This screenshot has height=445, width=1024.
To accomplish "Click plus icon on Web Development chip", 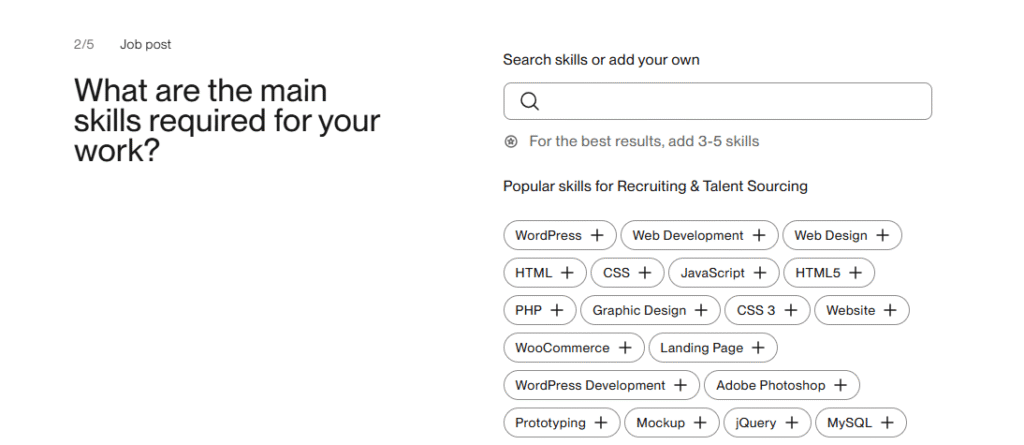I will 759,236.
